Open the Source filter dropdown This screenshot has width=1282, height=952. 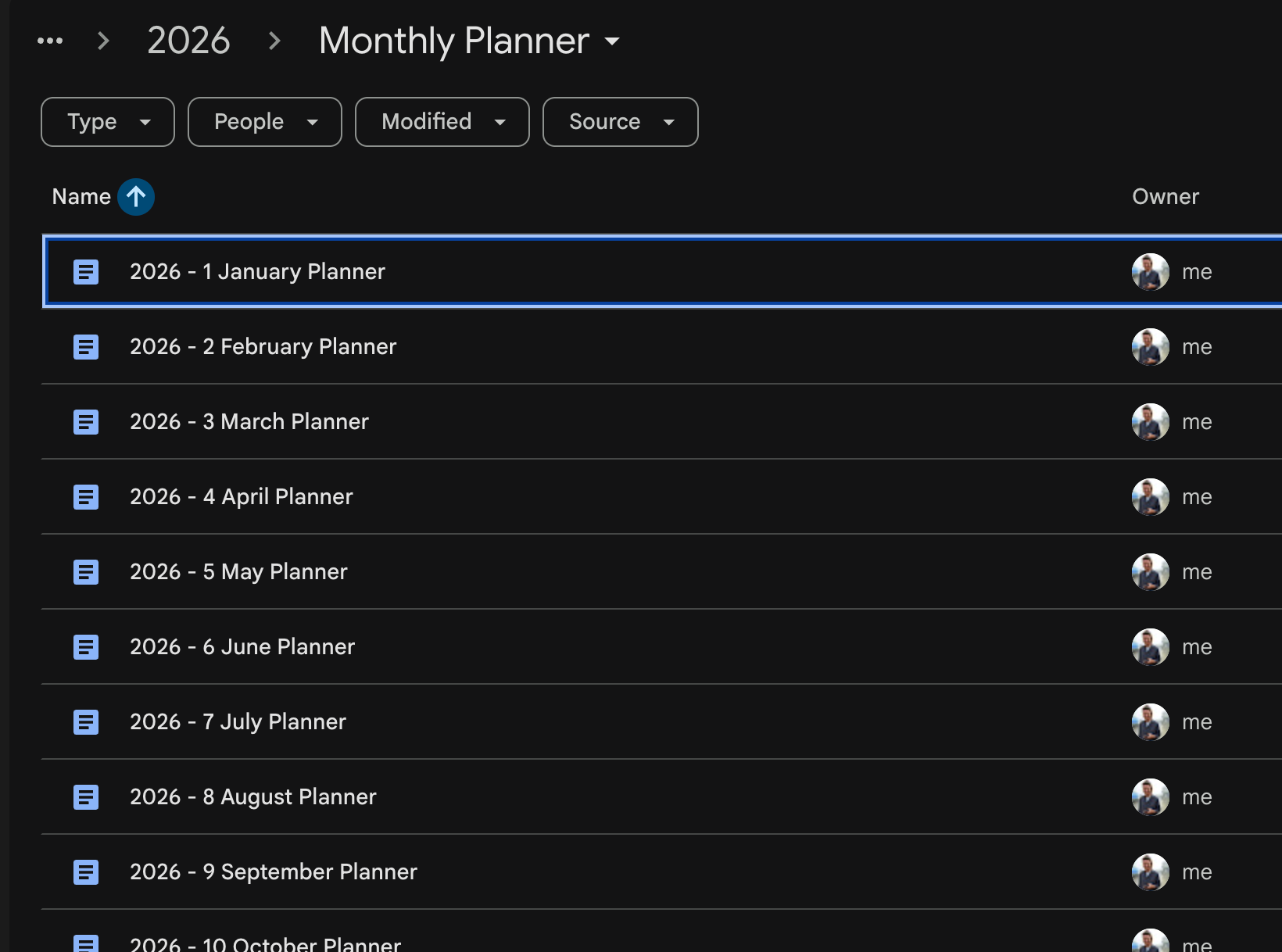[x=621, y=122]
